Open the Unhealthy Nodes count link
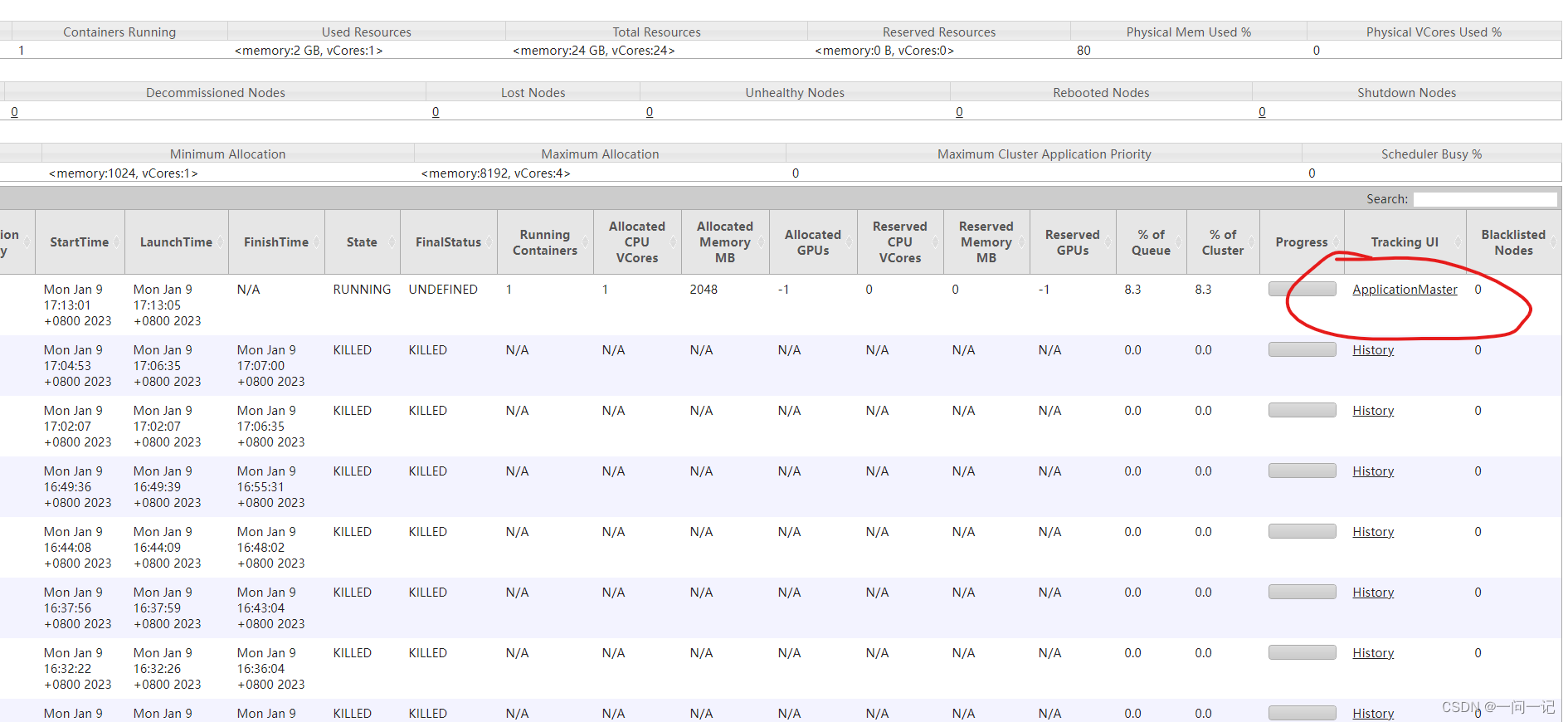The image size is (1568, 722). [650, 112]
